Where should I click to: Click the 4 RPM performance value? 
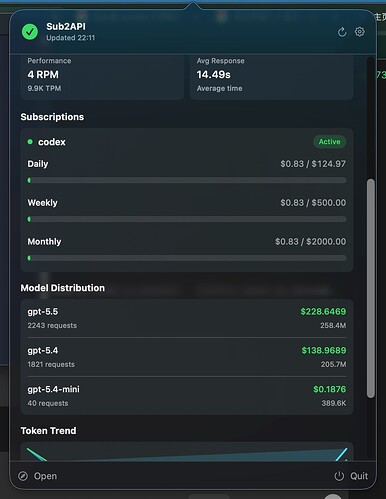[x=43, y=74]
